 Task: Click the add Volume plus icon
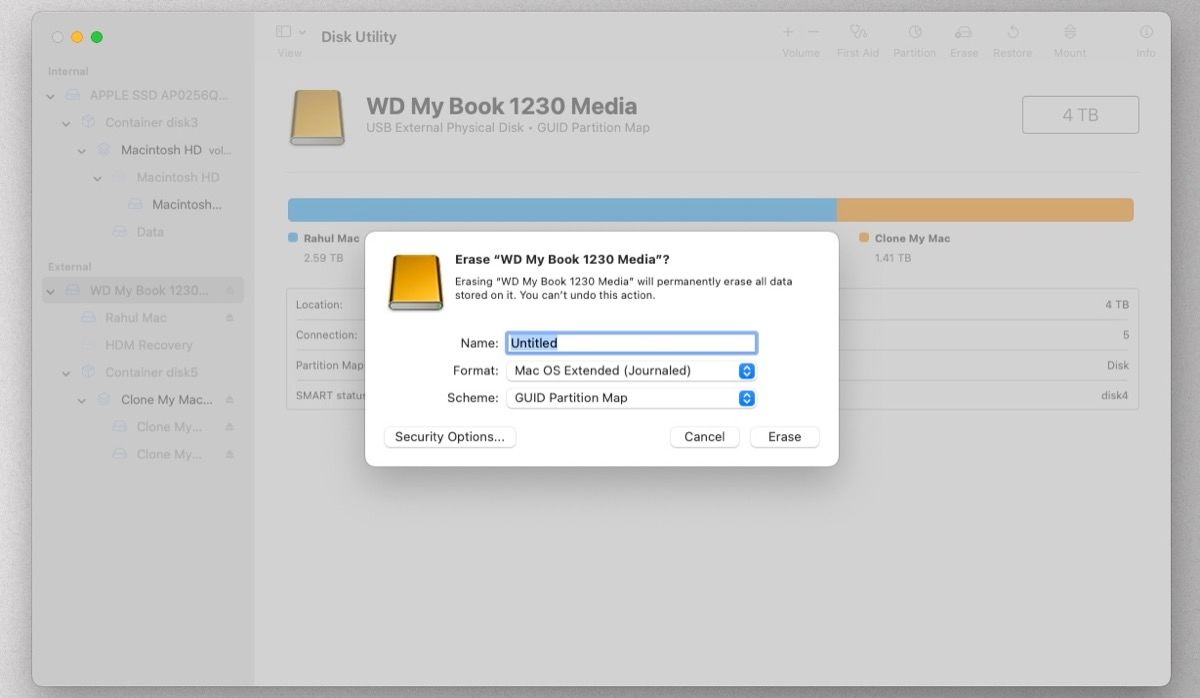point(788,32)
